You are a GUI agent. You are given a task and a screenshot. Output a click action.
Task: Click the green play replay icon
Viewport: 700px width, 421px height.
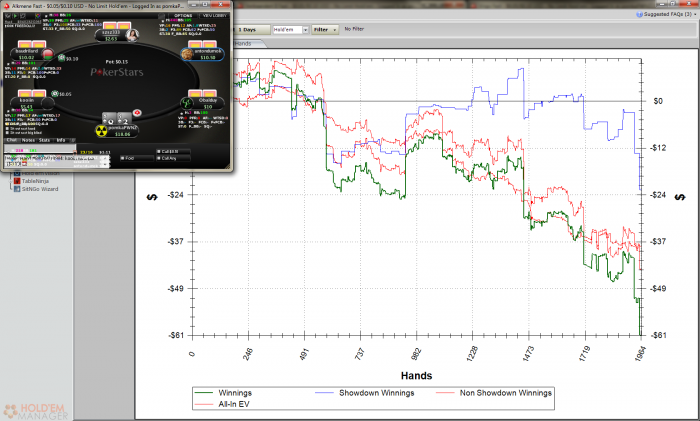pyautogui.click(x=16, y=16)
